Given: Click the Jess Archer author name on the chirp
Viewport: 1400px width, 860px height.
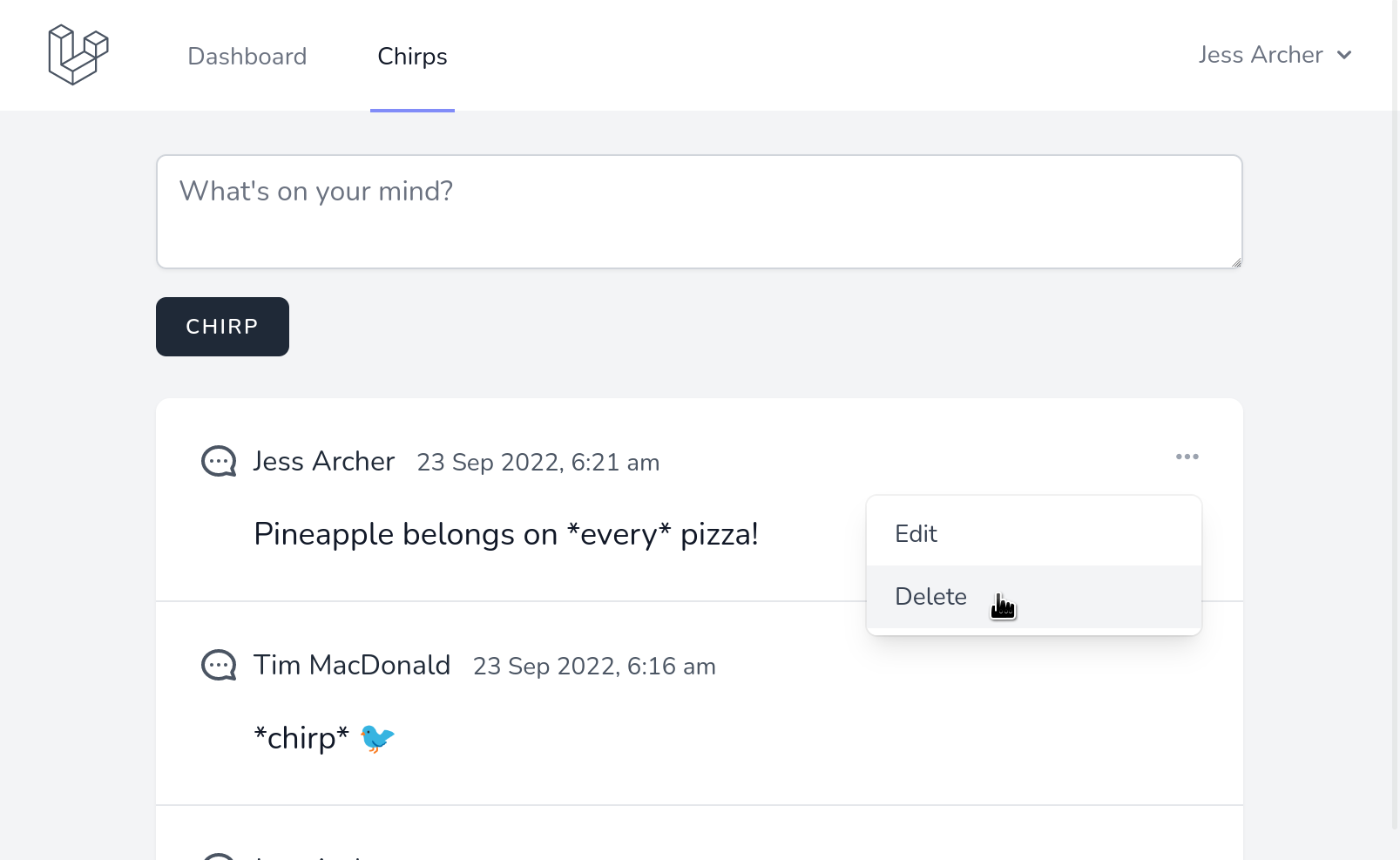Looking at the screenshot, I should (324, 461).
